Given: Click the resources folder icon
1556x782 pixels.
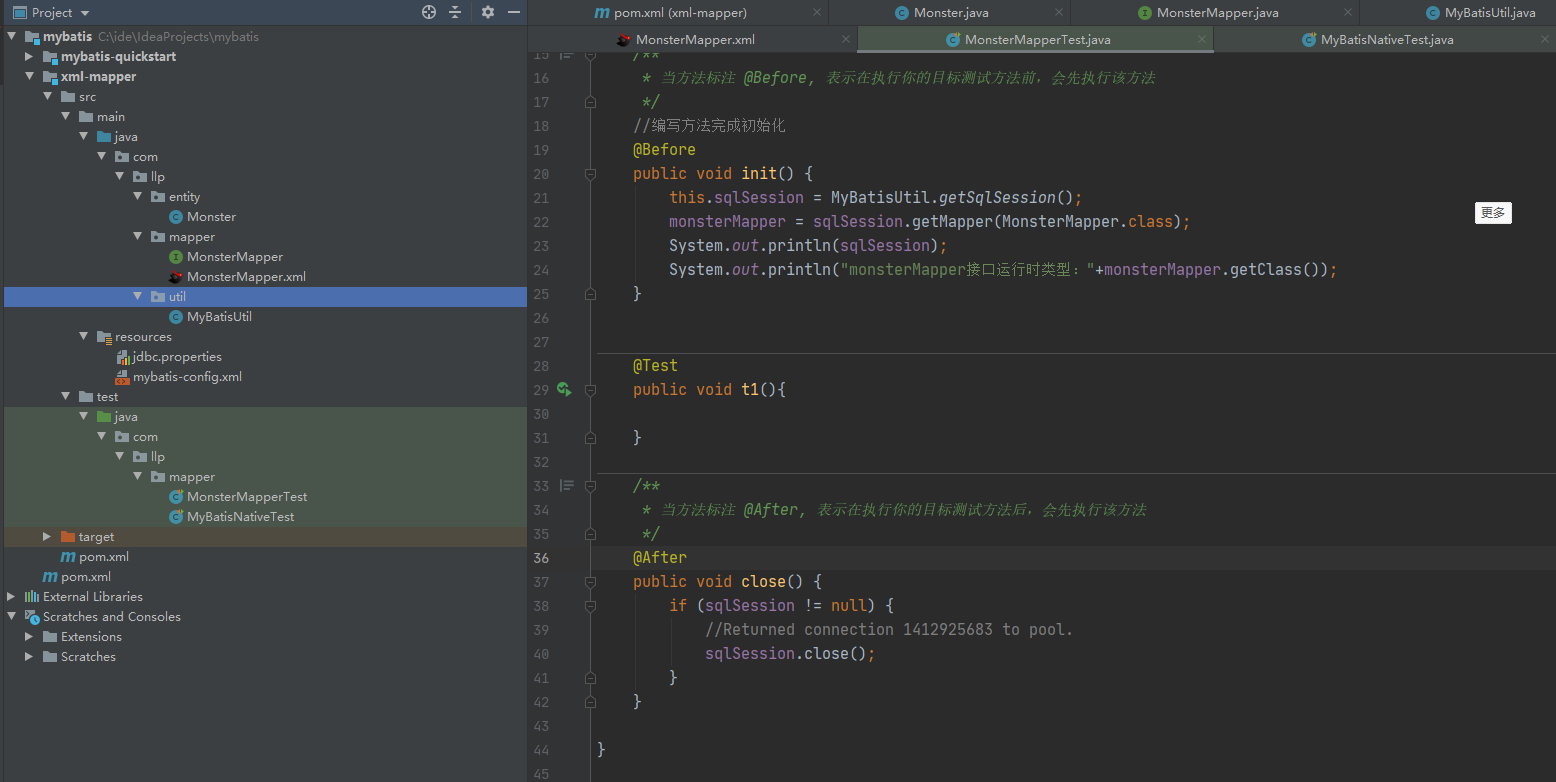Looking at the screenshot, I should 104,336.
